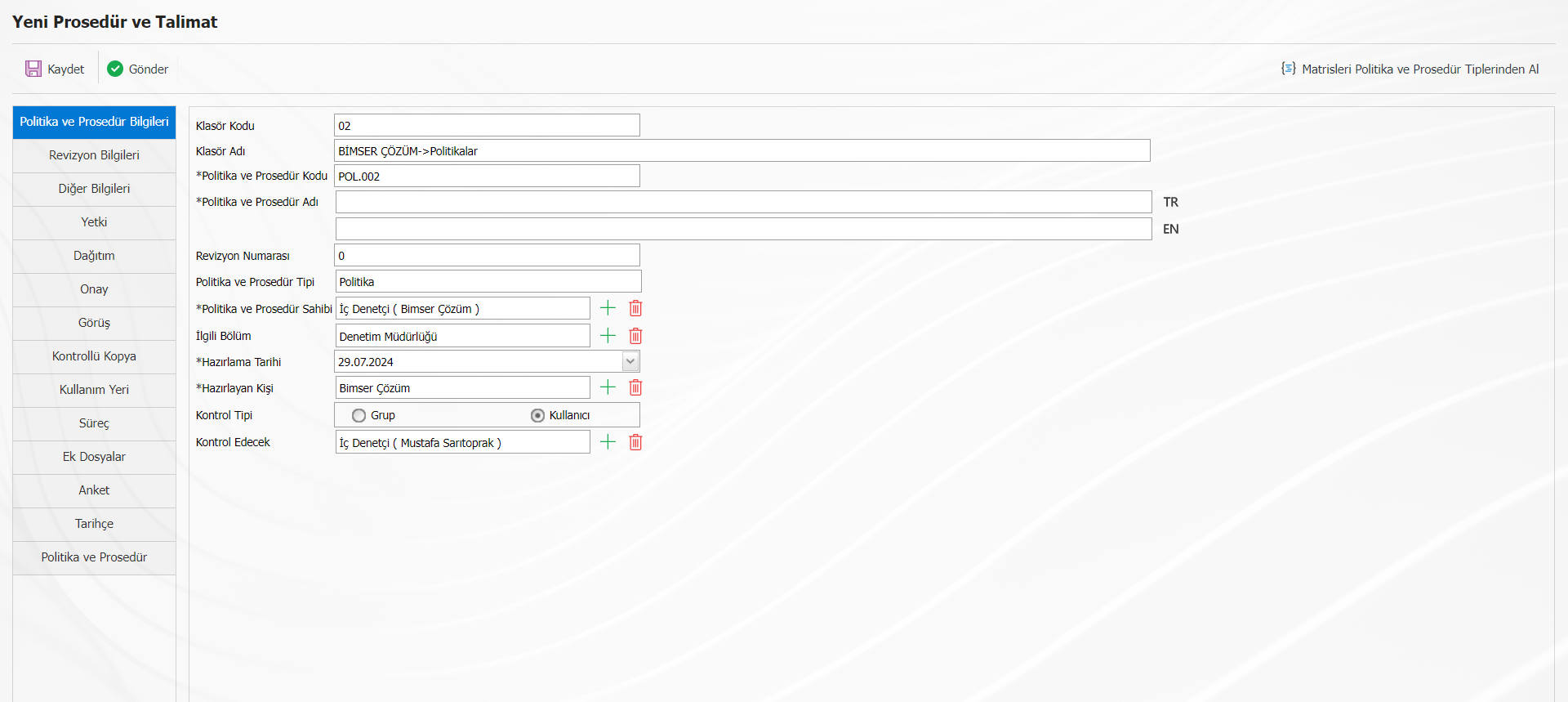
Task: Add an İlgili Bölüm with plus icon
Action: (x=608, y=336)
